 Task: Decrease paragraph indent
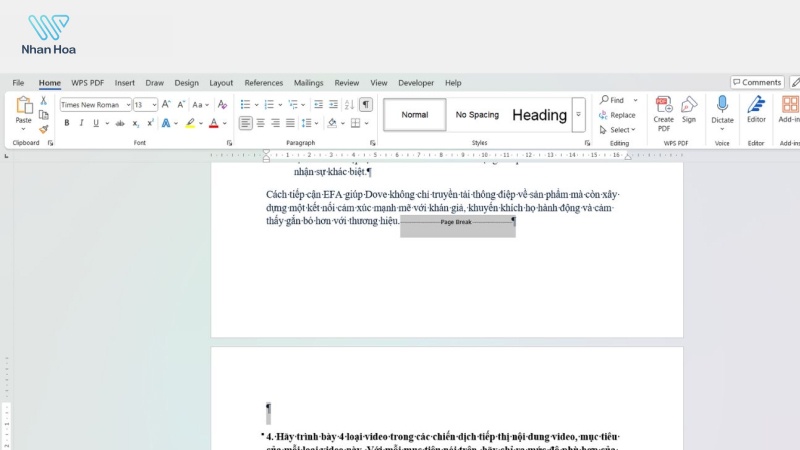pos(318,105)
